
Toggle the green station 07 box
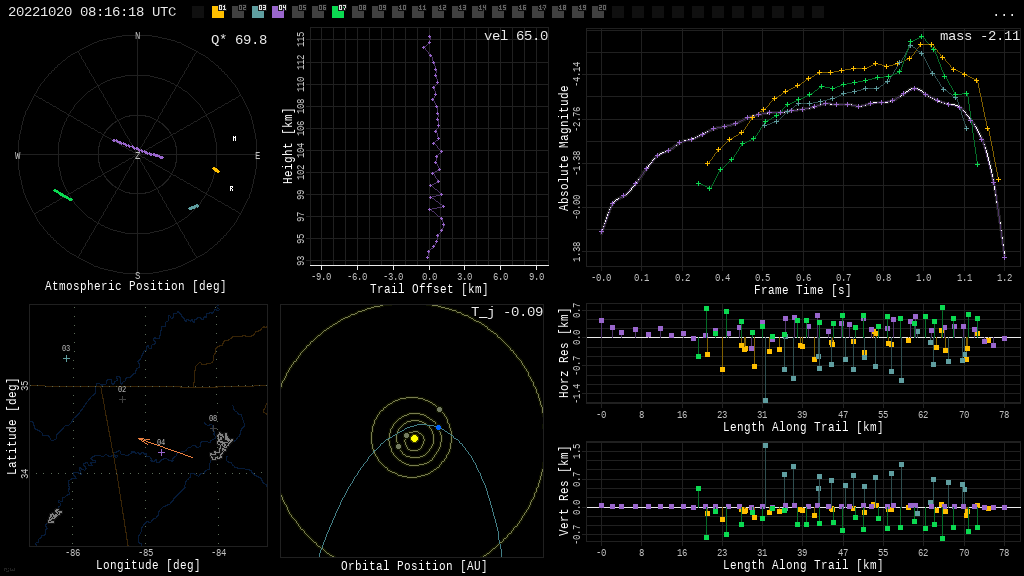[338, 12]
